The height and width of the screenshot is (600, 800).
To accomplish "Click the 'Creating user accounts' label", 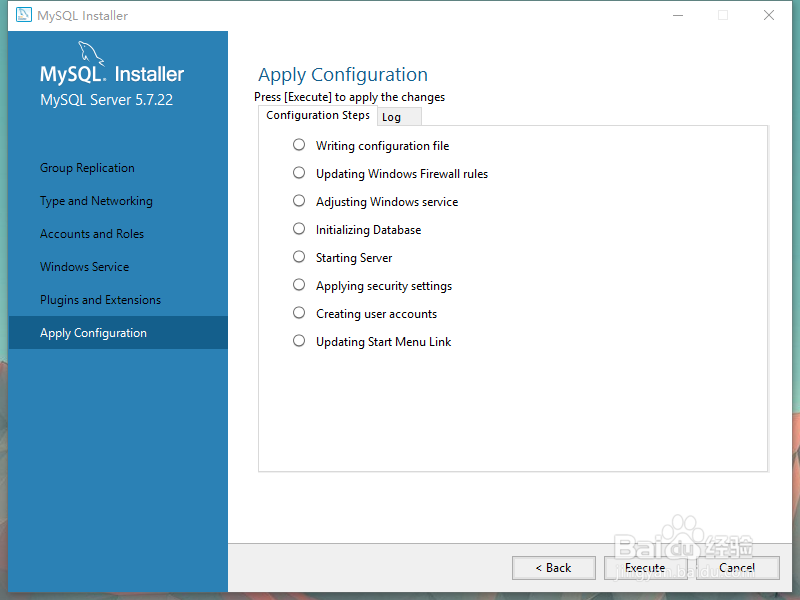I will pos(377,314).
